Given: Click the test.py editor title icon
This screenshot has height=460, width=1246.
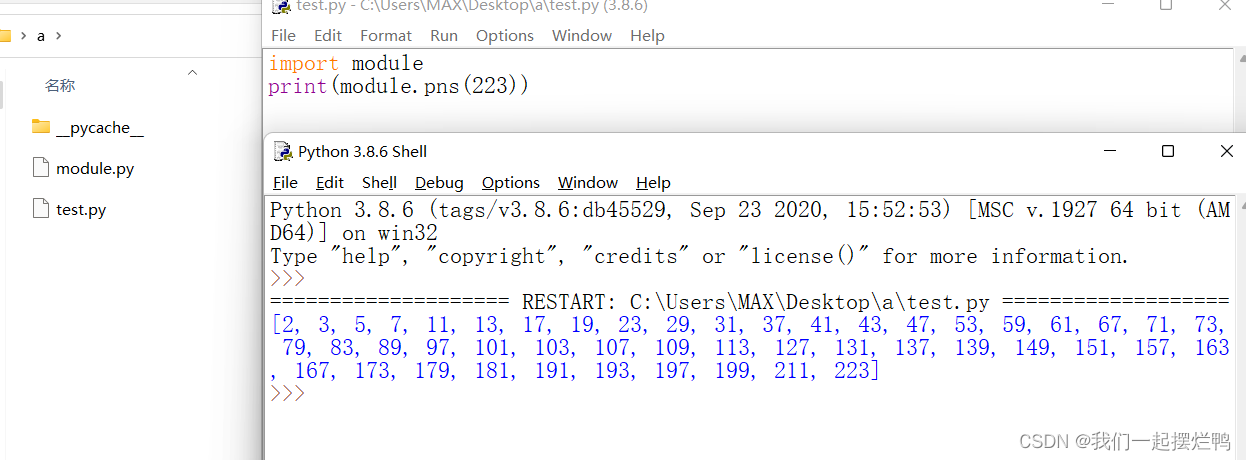Looking at the screenshot, I should [x=283, y=5].
